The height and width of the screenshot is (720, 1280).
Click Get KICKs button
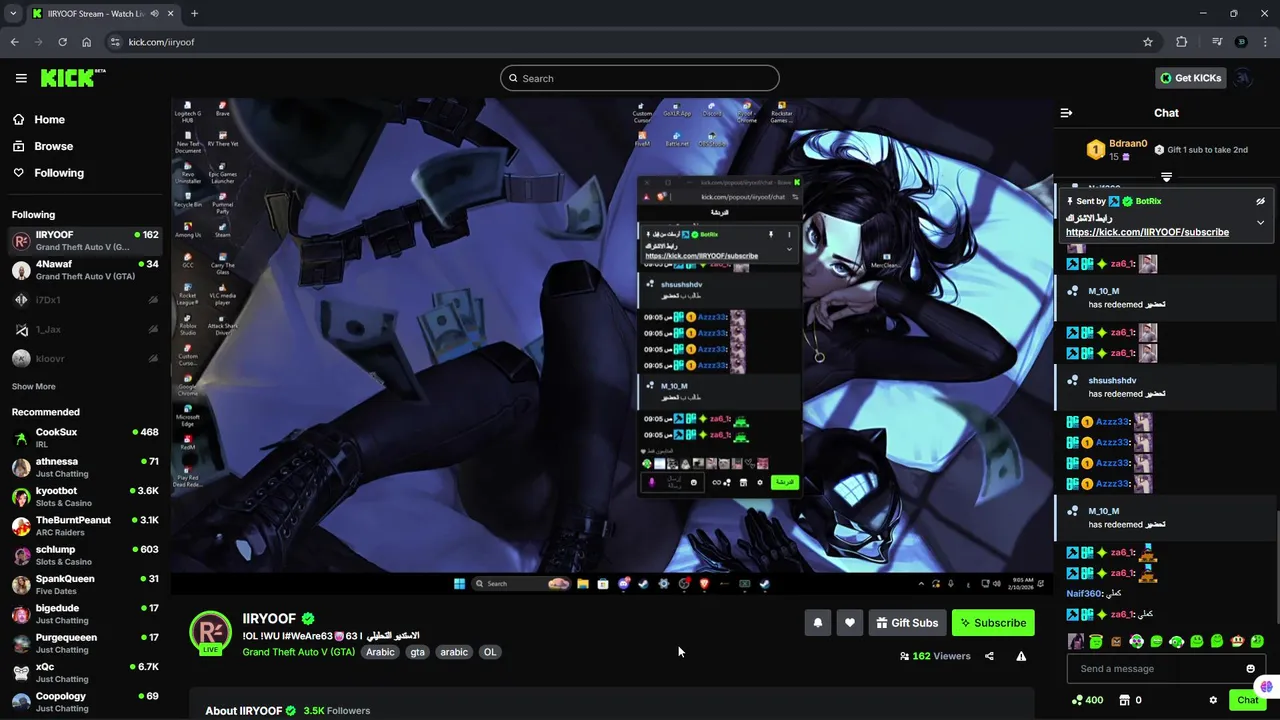point(1190,78)
